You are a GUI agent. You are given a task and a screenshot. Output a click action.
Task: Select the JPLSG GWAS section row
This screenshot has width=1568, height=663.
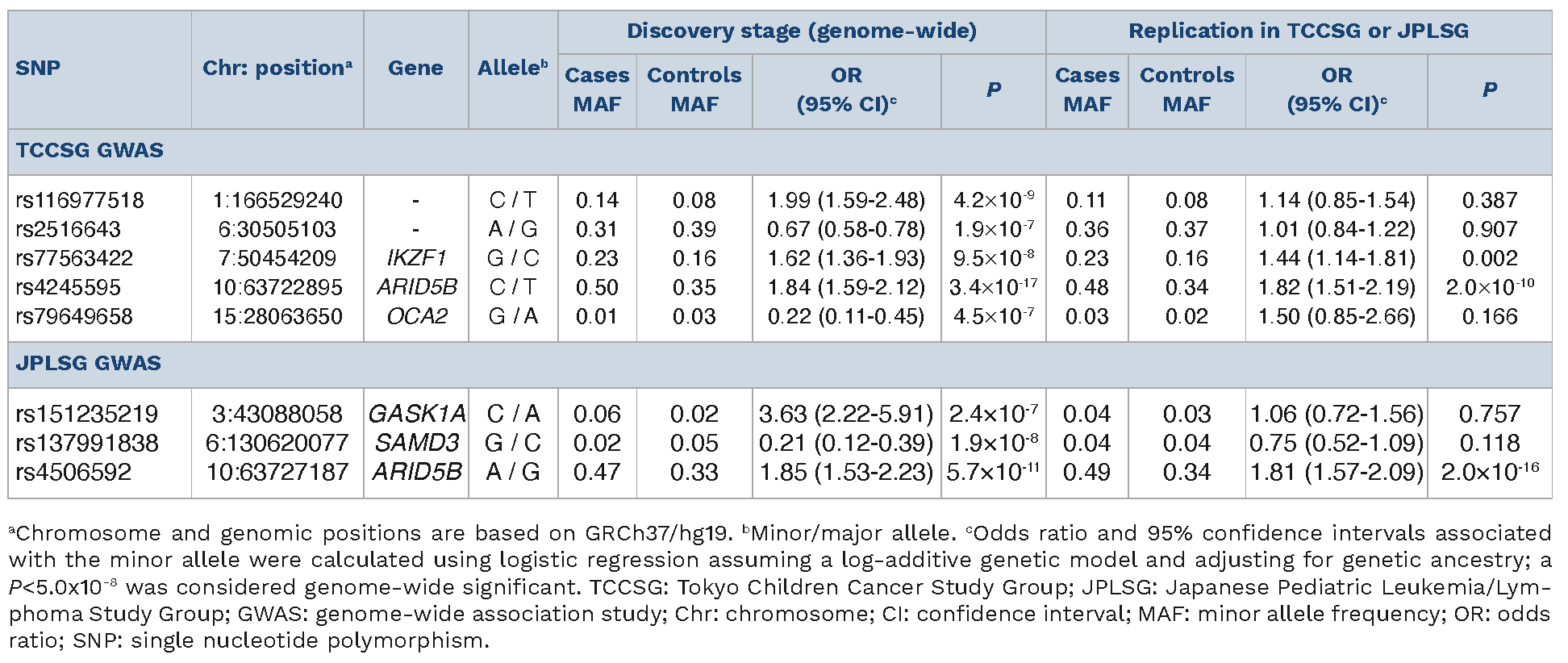89,364
